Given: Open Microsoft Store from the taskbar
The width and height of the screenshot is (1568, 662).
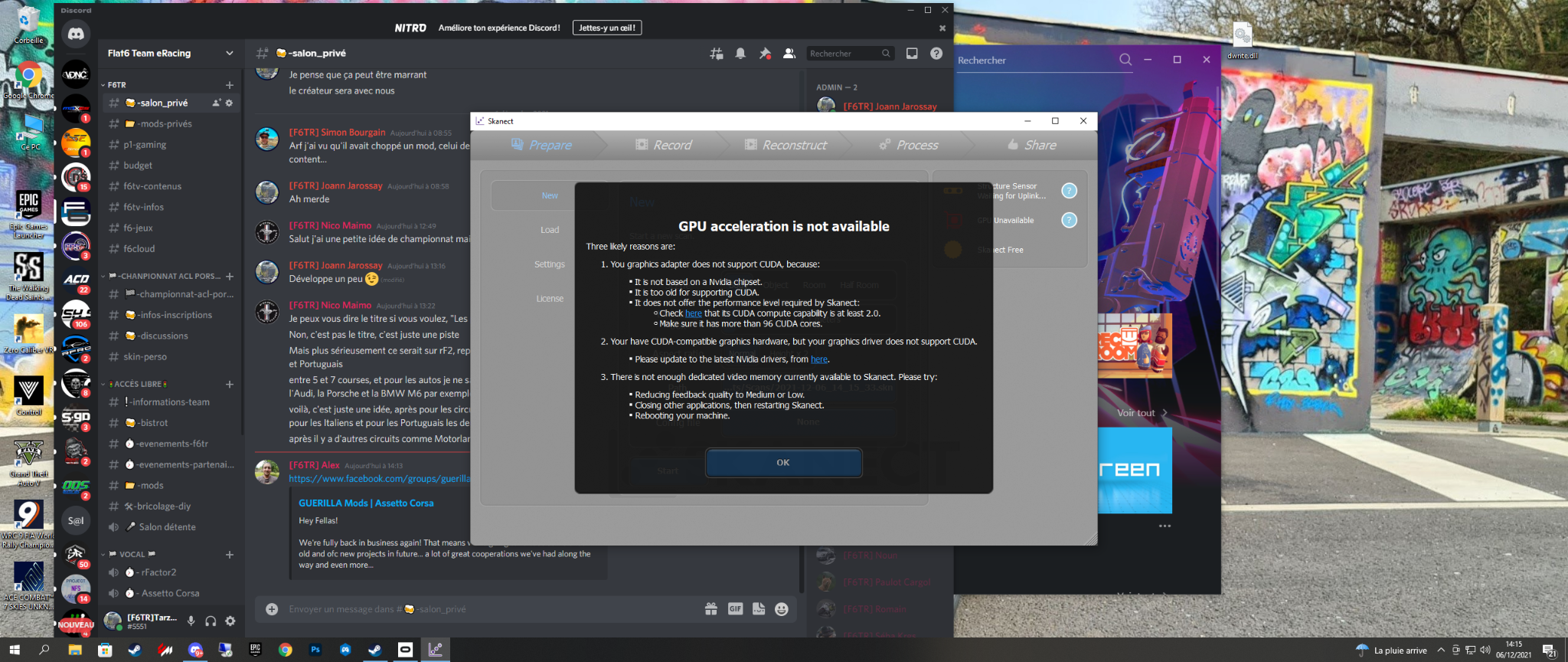Looking at the screenshot, I should click(105, 650).
